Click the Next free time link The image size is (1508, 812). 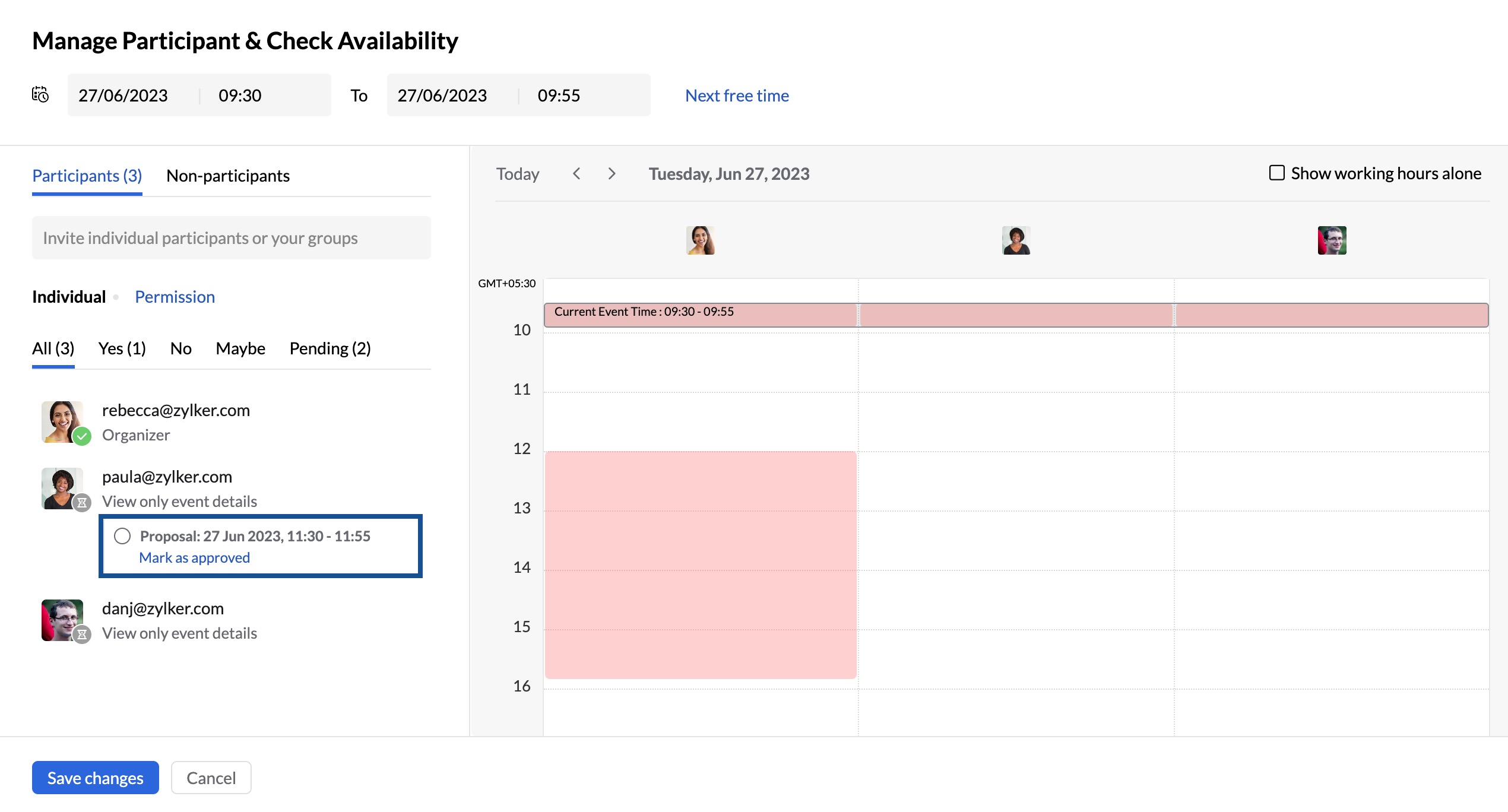pyautogui.click(x=737, y=96)
